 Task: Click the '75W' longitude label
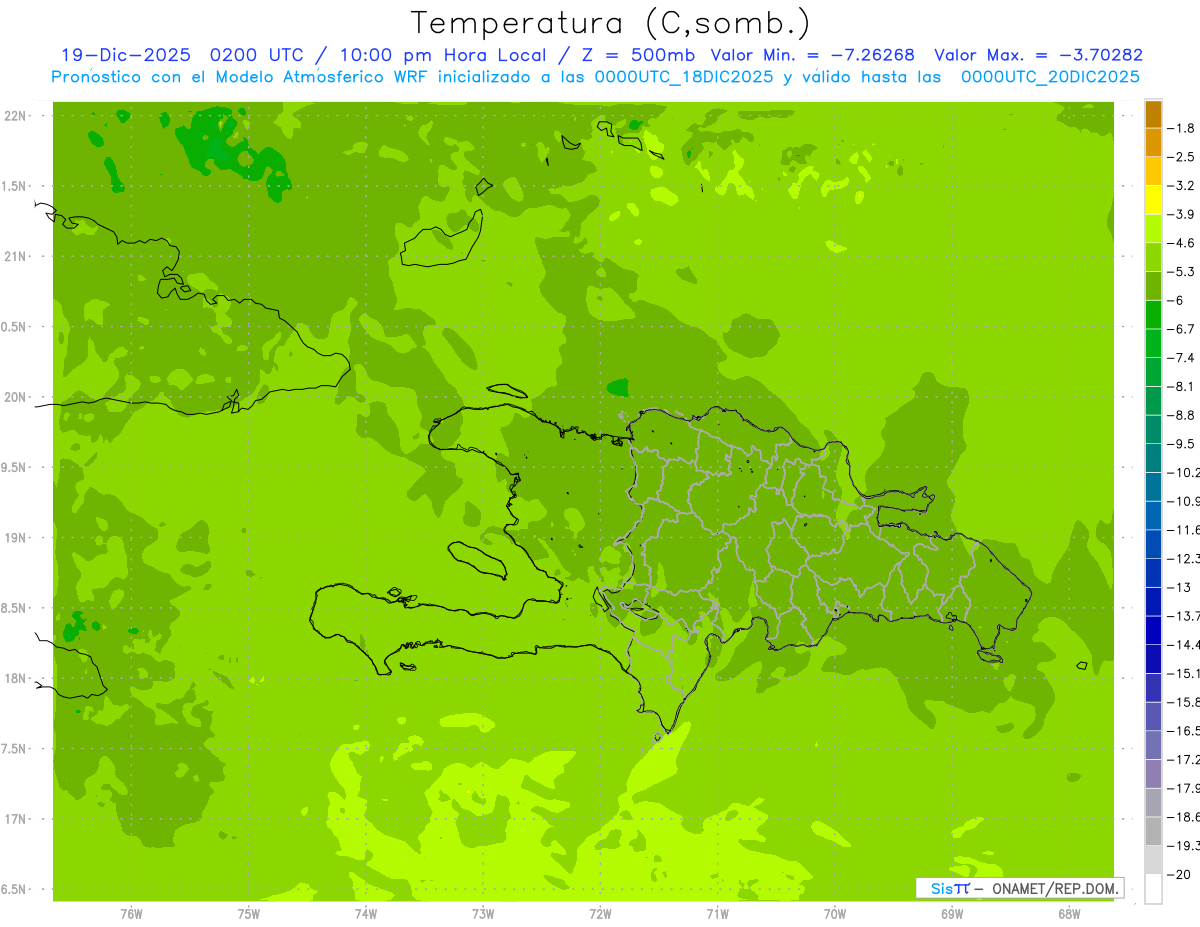coord(249,913)
